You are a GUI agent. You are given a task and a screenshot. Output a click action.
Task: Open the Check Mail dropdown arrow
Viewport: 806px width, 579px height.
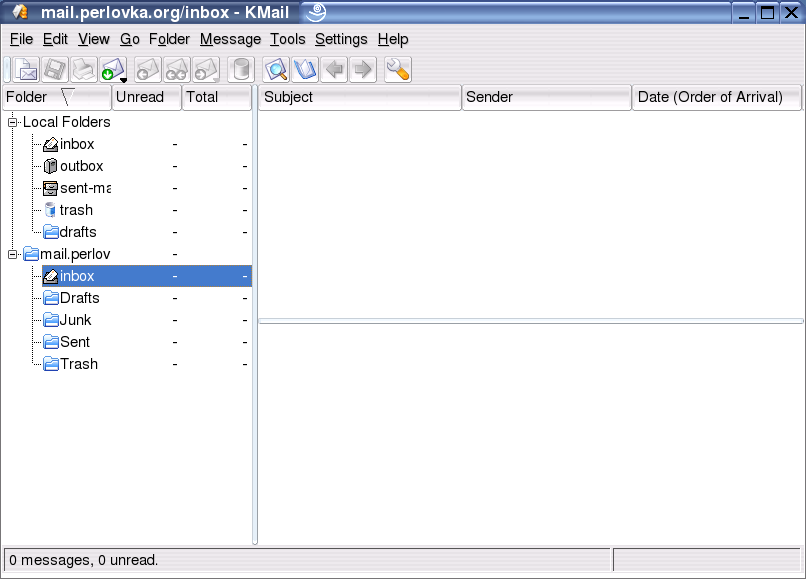[x=124, y=80]
